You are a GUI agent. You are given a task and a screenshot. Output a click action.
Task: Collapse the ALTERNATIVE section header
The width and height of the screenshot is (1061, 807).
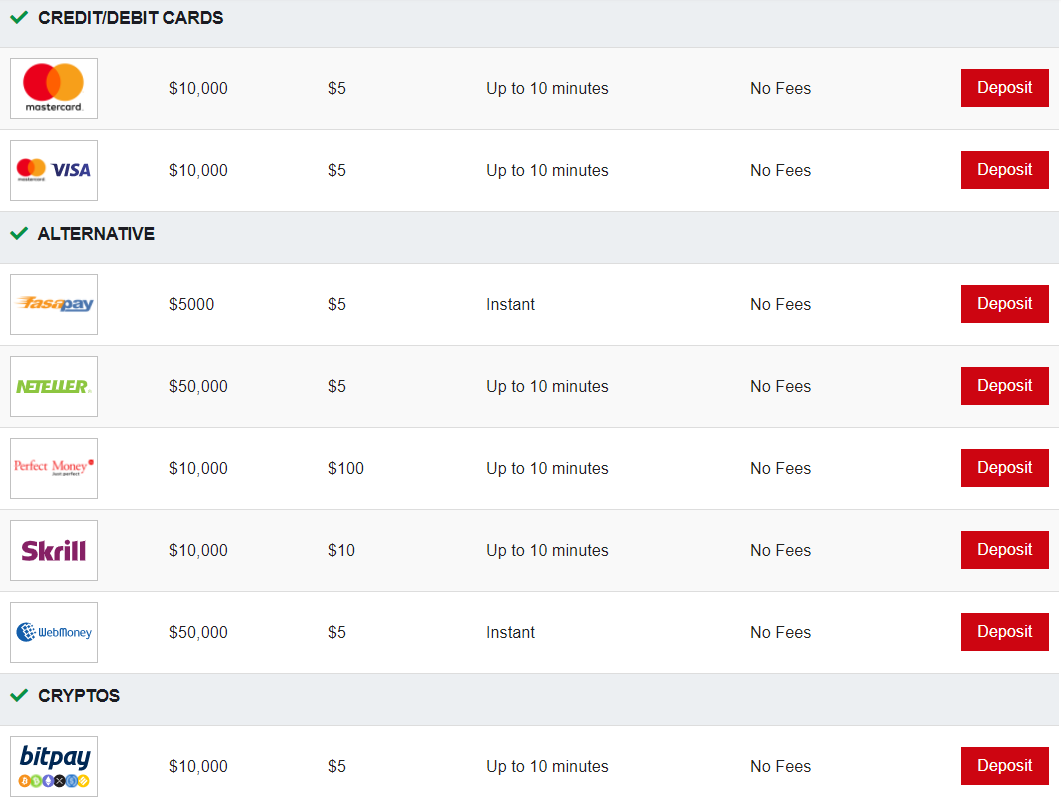tap(529, 237)
